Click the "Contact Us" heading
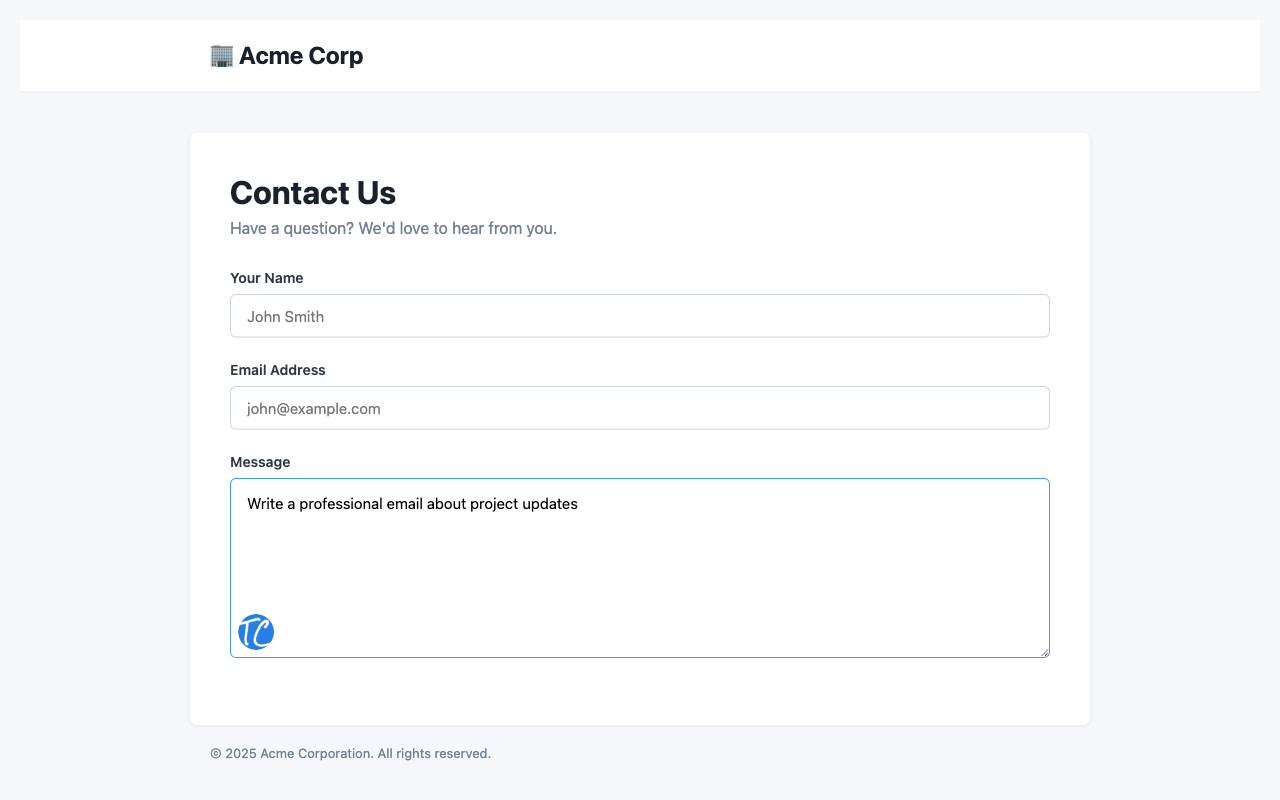Image resolution: width=1280 pixels, height=800 pixels. pos(313,193)
